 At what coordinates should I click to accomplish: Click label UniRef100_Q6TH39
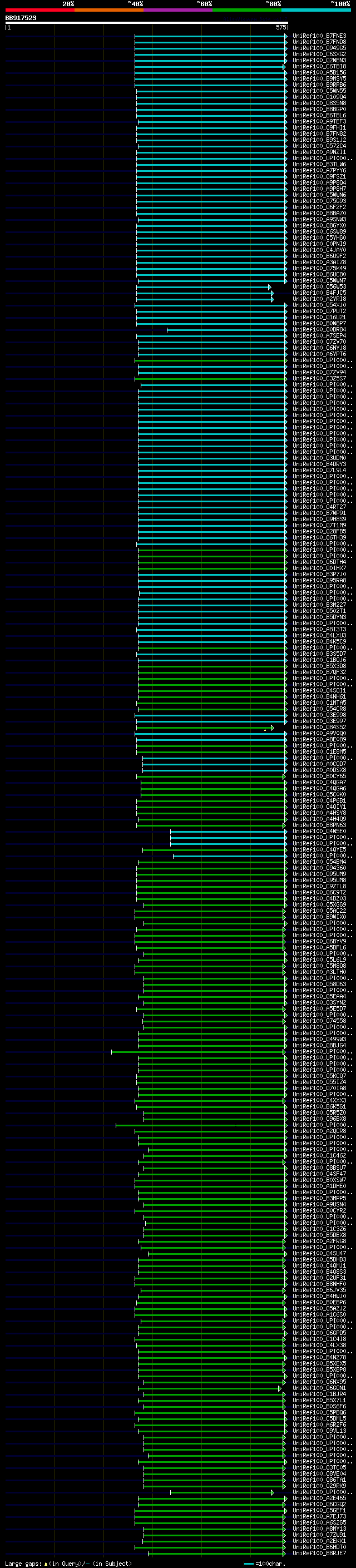pos(319,538)
